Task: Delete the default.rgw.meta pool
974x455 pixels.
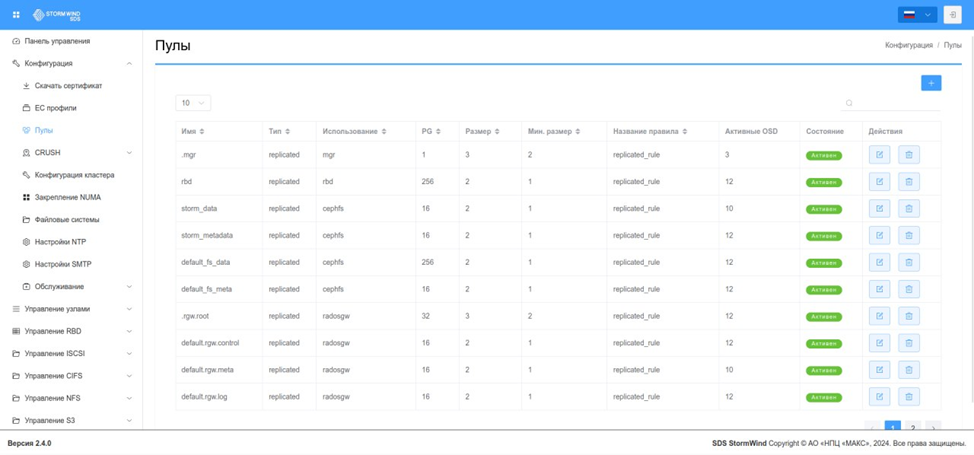Action: (909, 370)
